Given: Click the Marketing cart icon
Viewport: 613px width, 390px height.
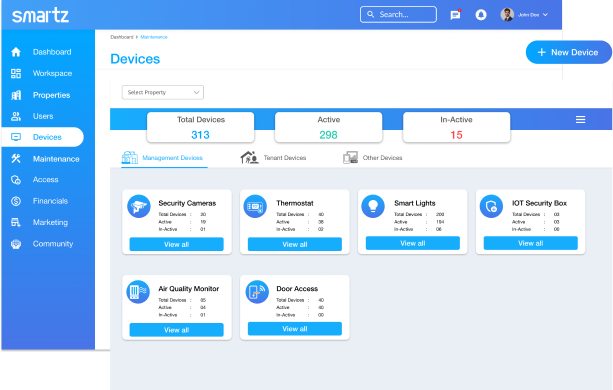Looking at the screenshot, I should [16, 222].
